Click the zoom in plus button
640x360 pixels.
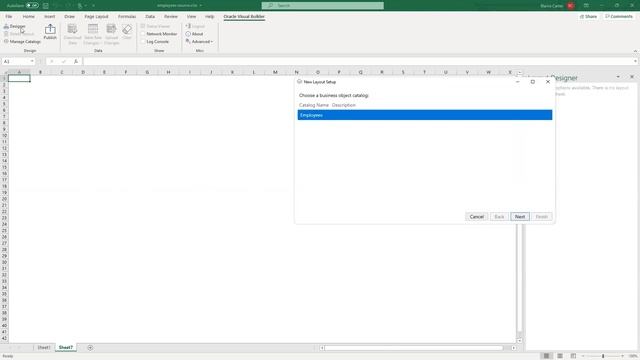click(622, 356)
